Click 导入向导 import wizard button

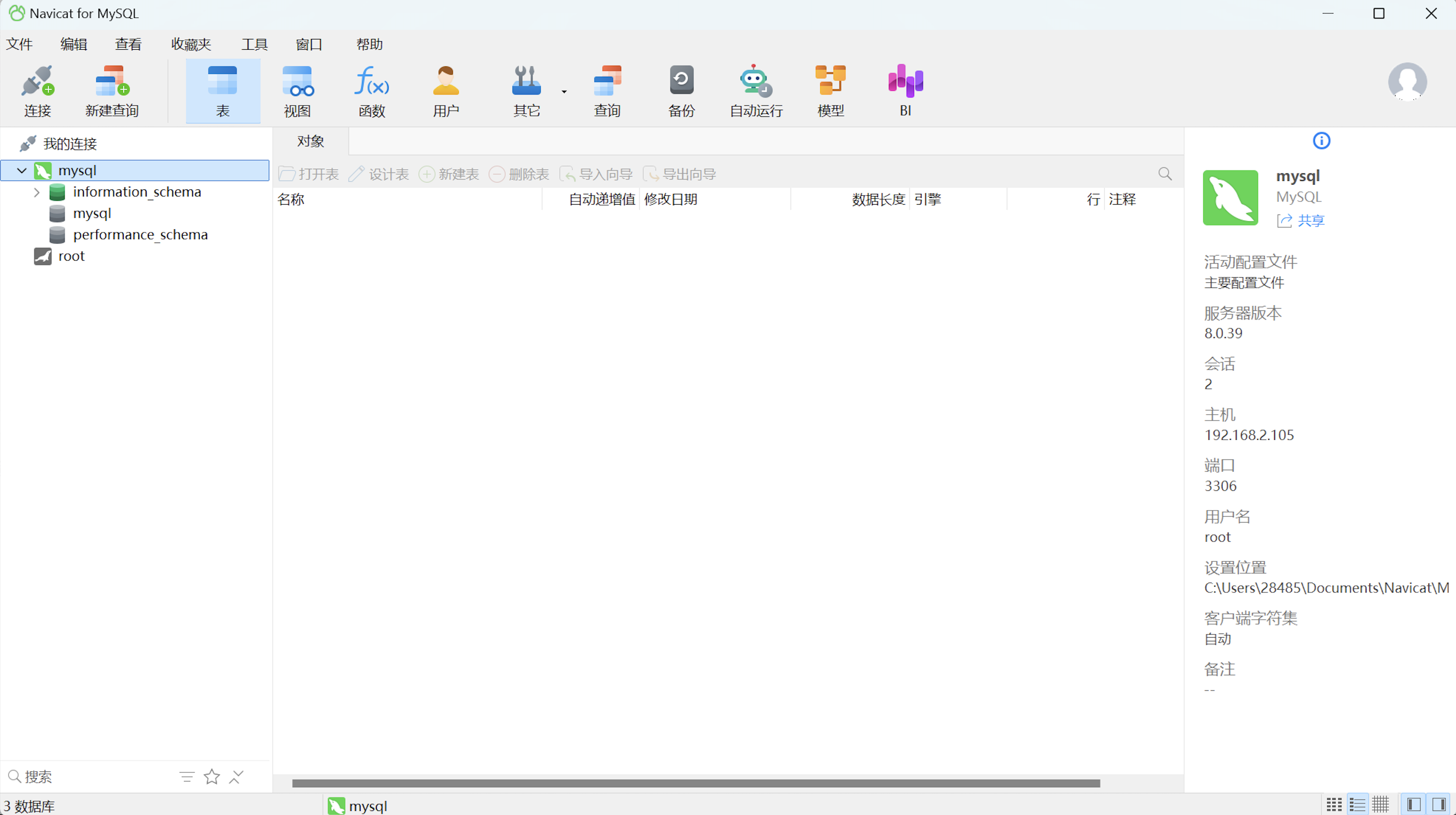coord(596,175)
